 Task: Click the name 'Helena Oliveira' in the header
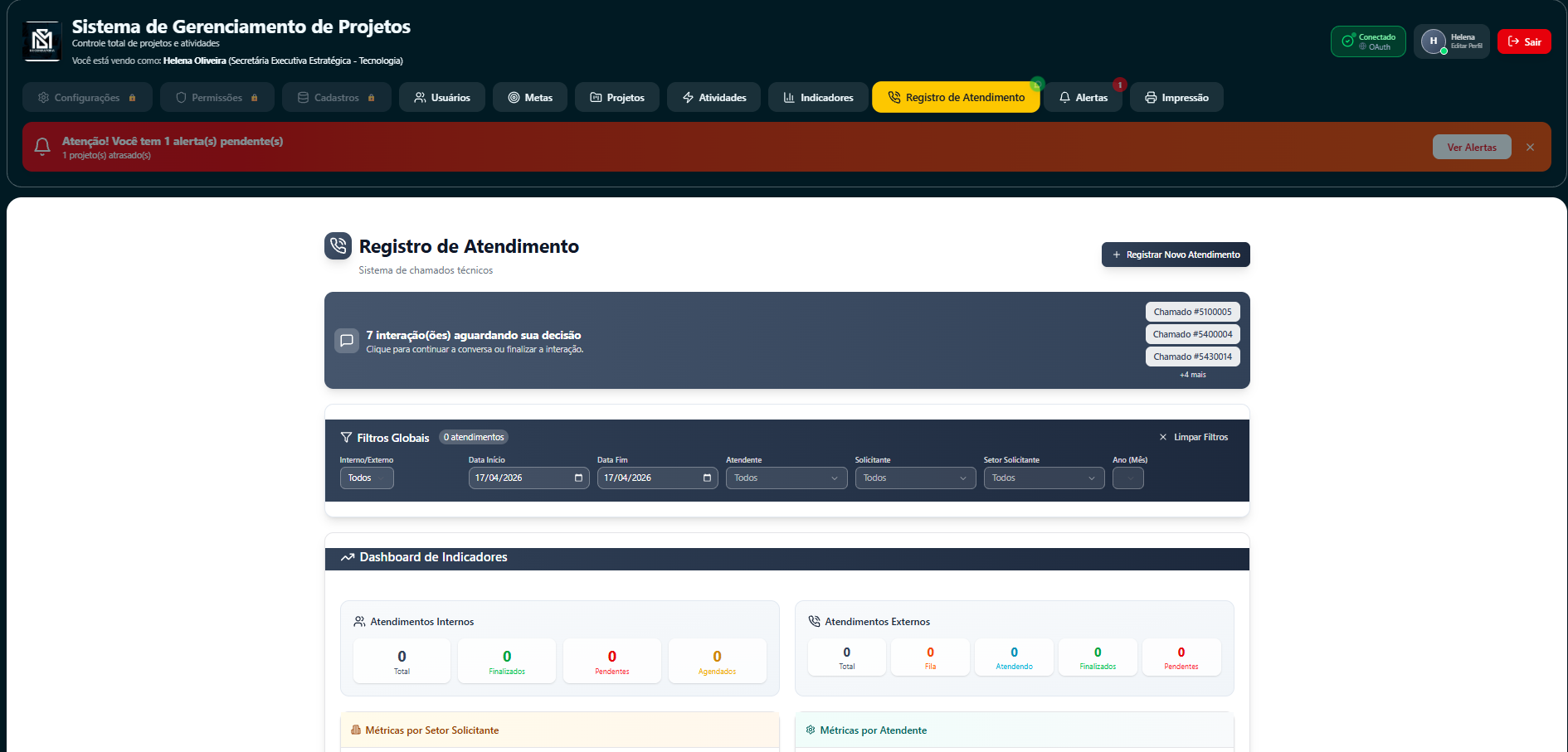click(x=195, y=61)
